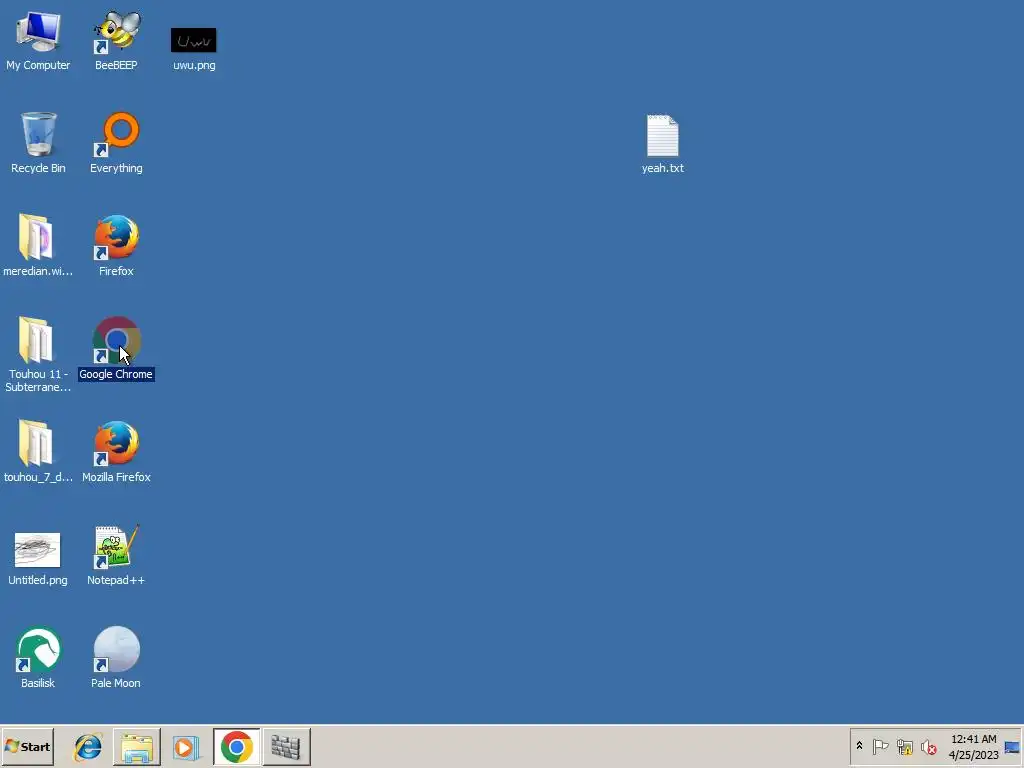The image size is (1024, 768).
Task: Click the network status tray icon
Action: click(x=904, y=746)
